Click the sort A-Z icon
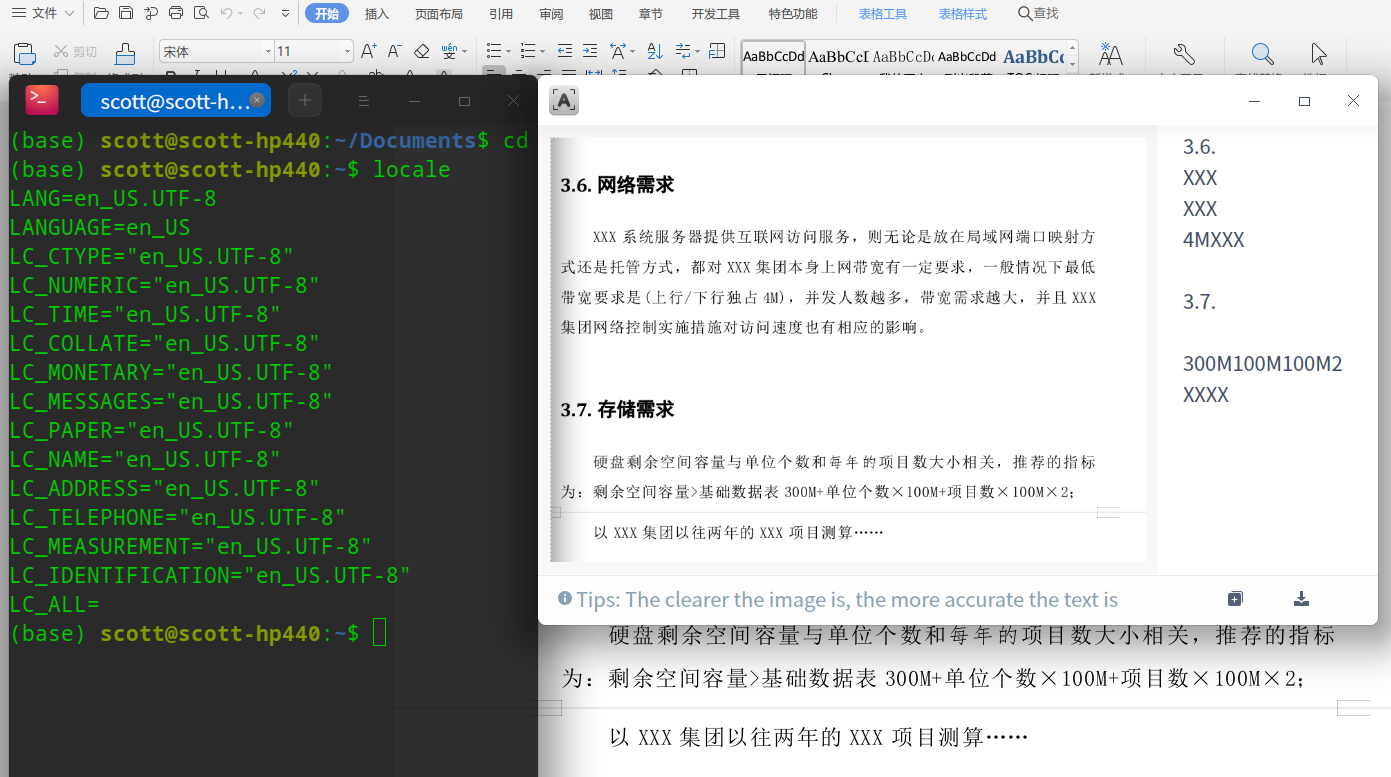This screenshot has width=1391, height=777. coord(655,51)
